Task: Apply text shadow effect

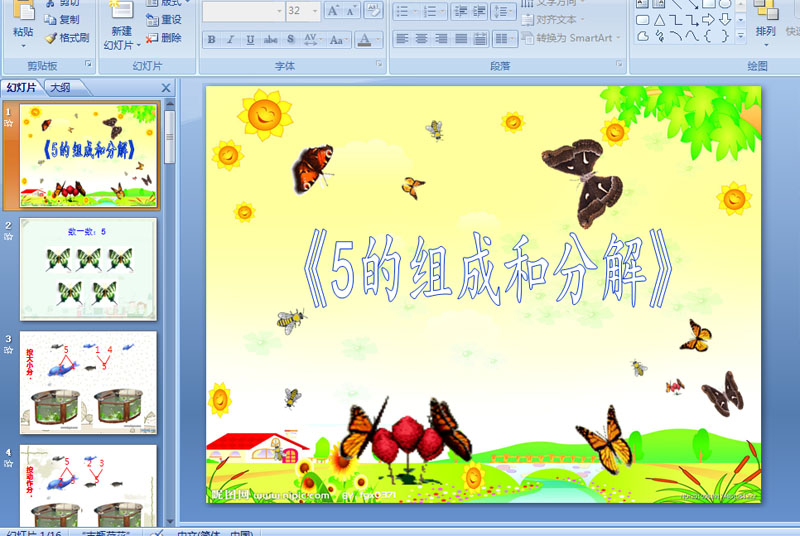Action: pos(290,39)
